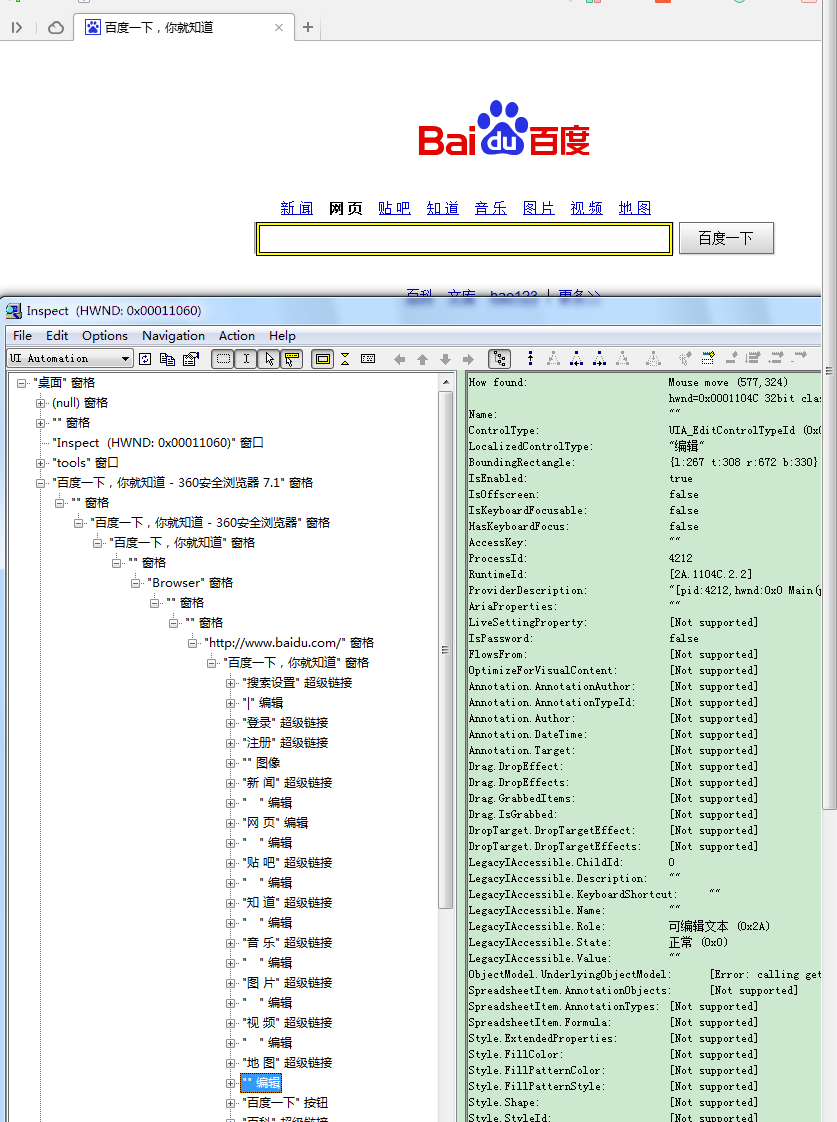Click the hourglass-shaped toolbar icon
The image size is (837, 1122).
pos(345,359)
